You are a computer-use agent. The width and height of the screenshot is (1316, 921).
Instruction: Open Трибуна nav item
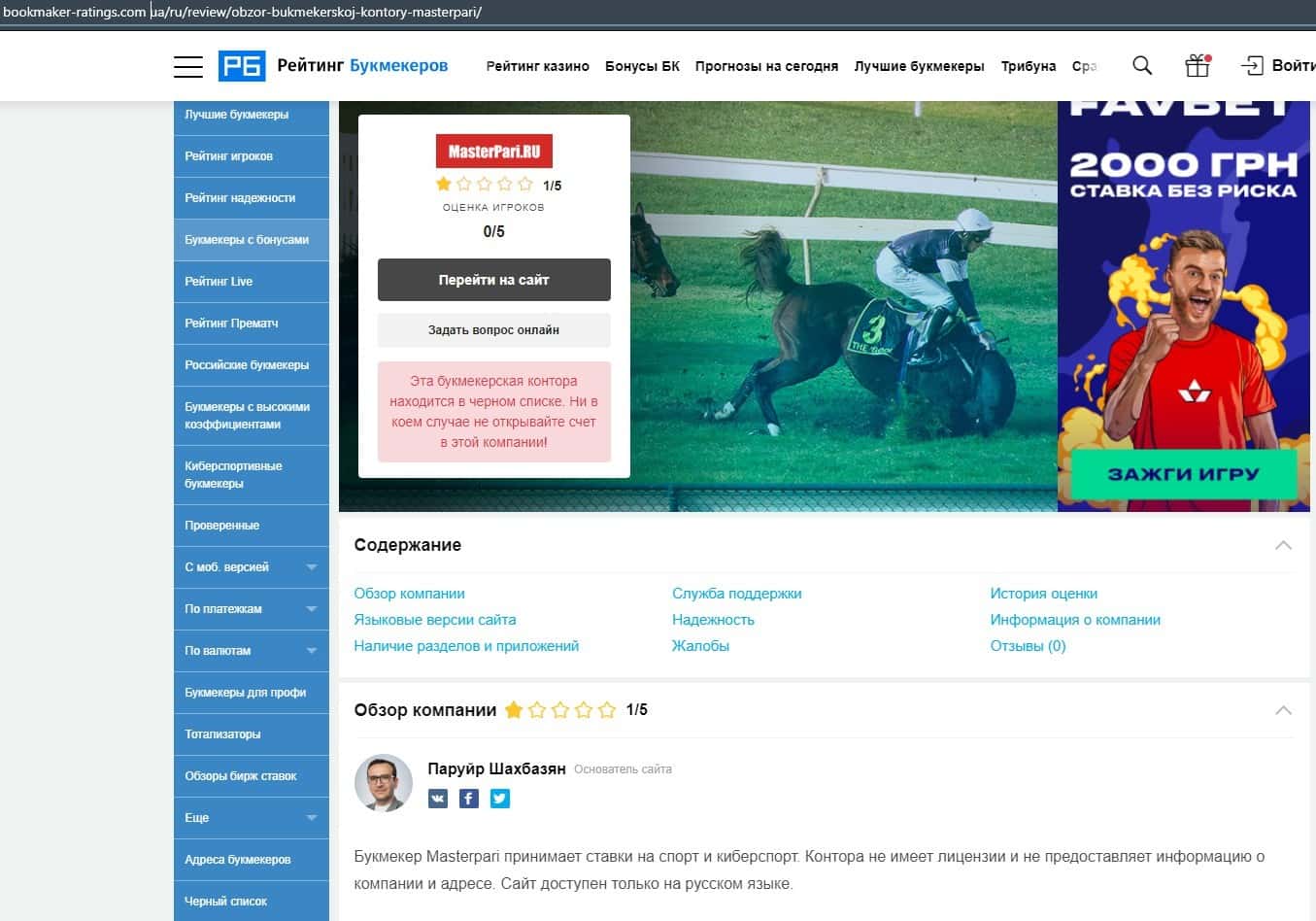point(1029,66)
